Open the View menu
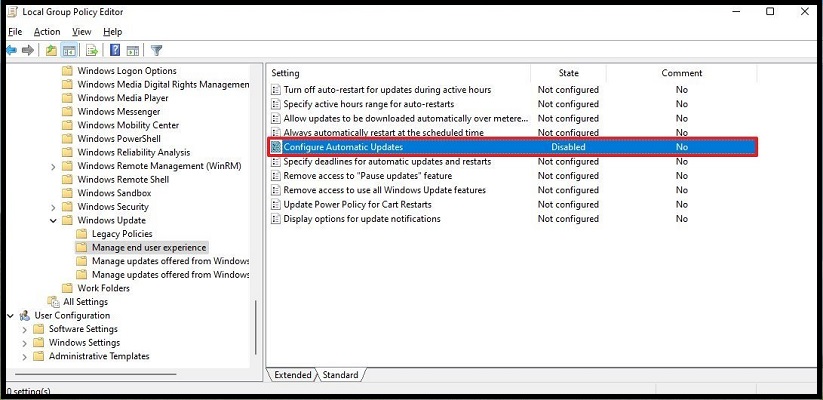Viewport: 823px width, 400px height. 81,32
